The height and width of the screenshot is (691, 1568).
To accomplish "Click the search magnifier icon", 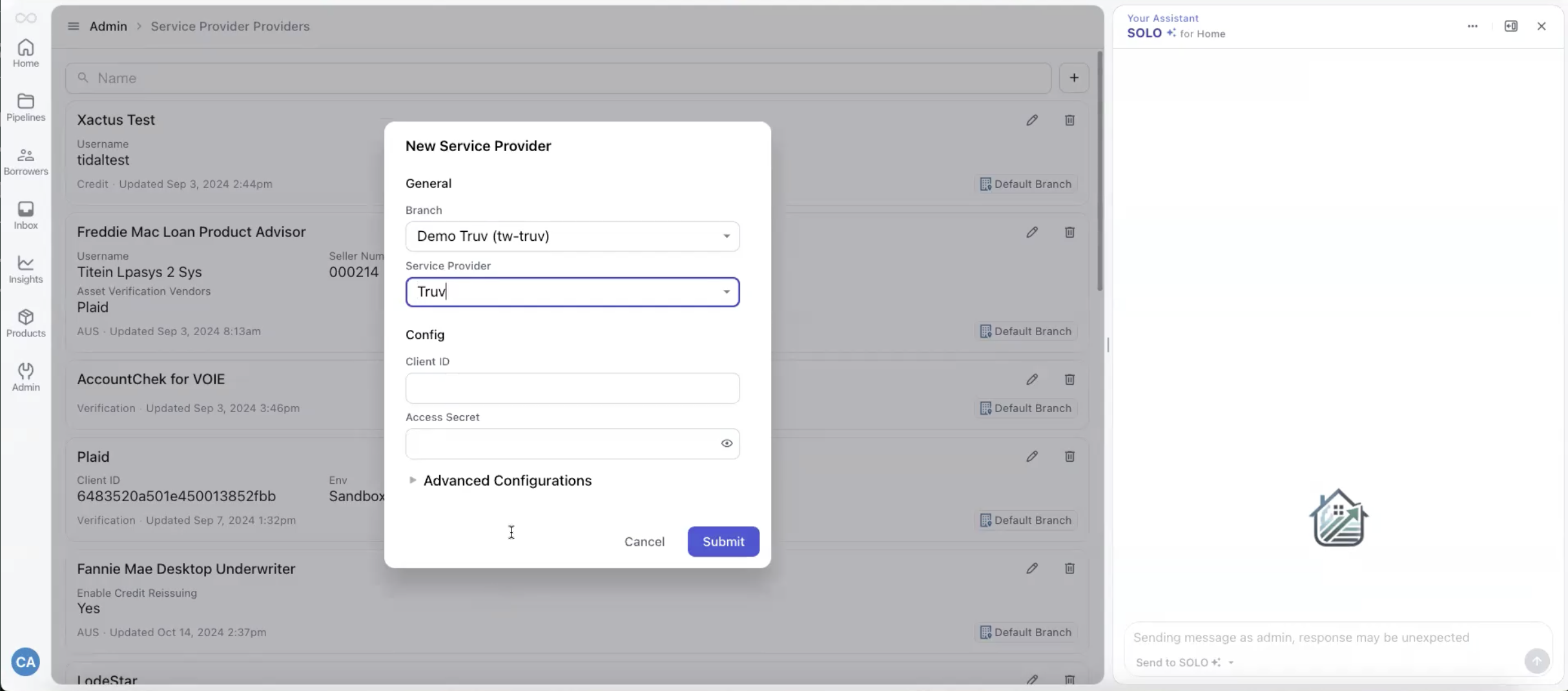I will [x=83, y=77].
